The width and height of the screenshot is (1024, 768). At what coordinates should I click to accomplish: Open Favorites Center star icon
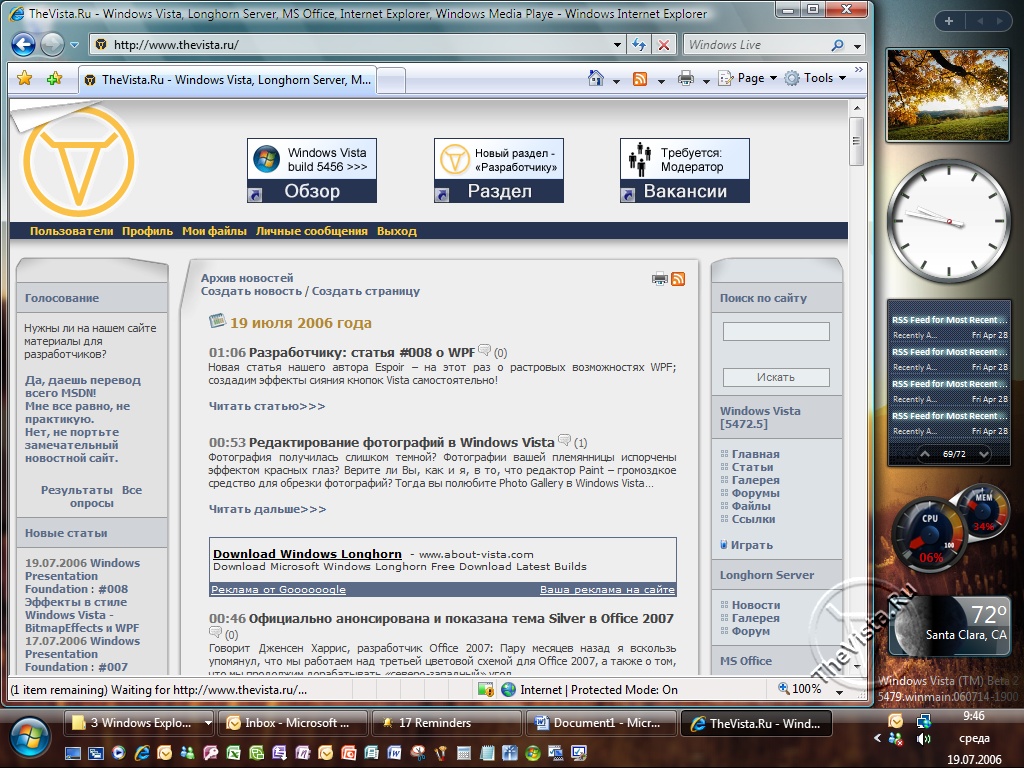pyautogui.click(x=25, y=79)
